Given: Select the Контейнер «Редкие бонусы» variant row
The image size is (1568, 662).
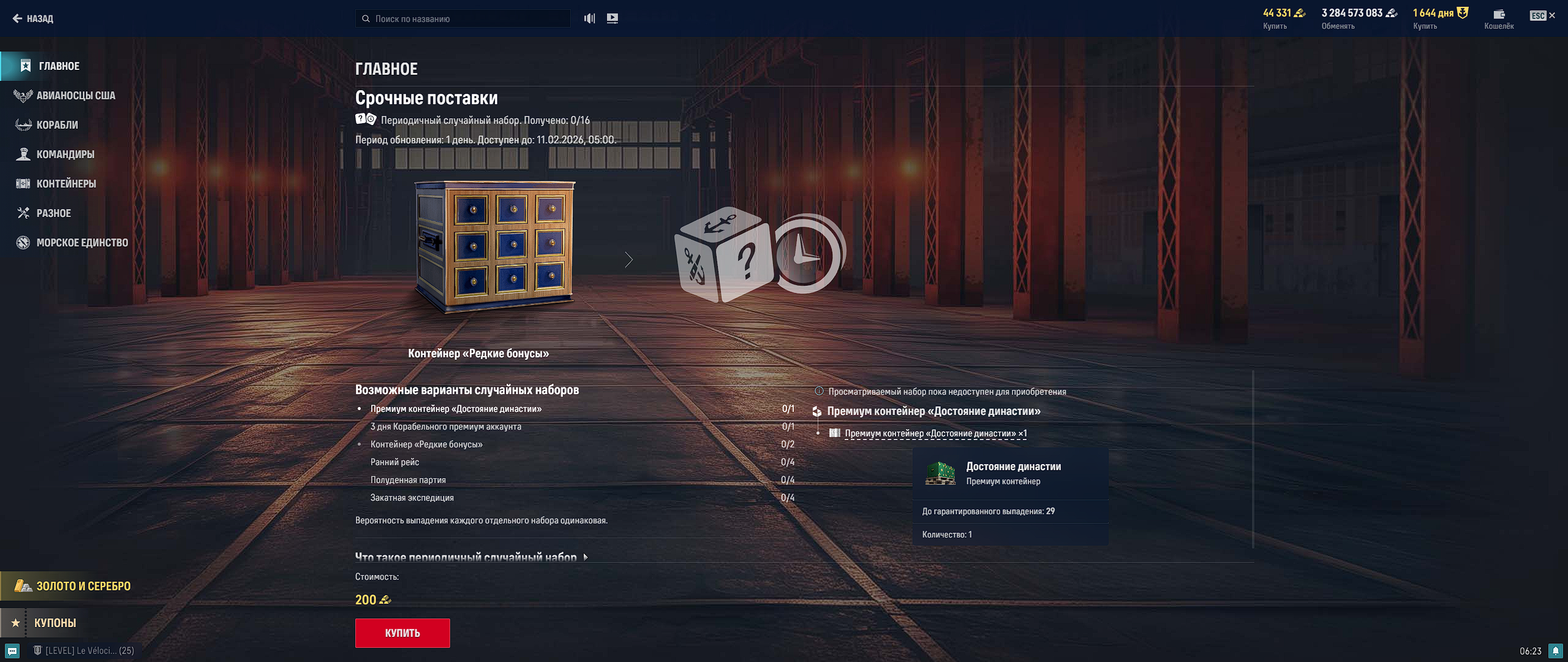Looking at the screenshot, I should tap(426, 444).
